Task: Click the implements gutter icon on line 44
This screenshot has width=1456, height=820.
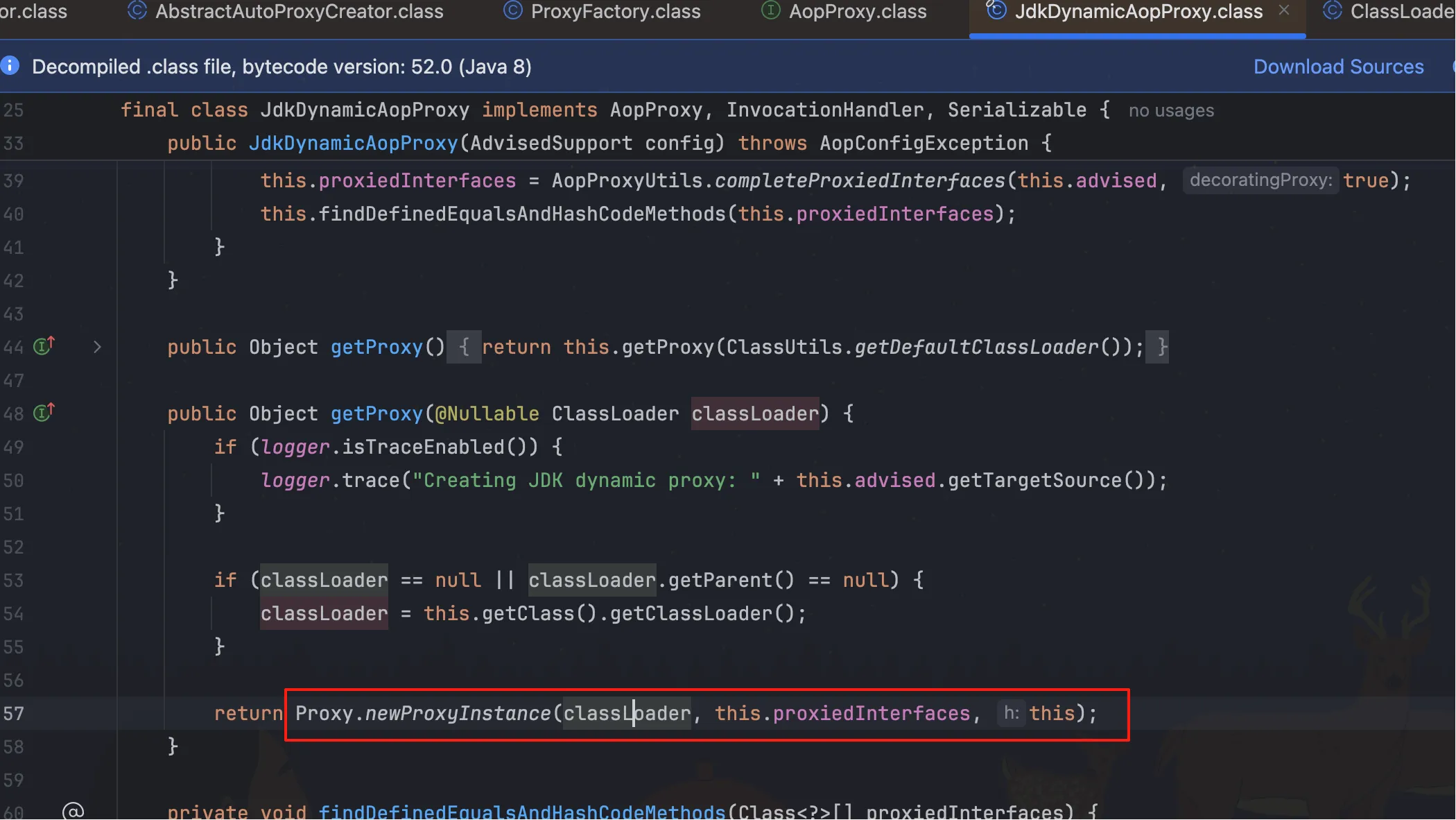Action: (44, 345)
